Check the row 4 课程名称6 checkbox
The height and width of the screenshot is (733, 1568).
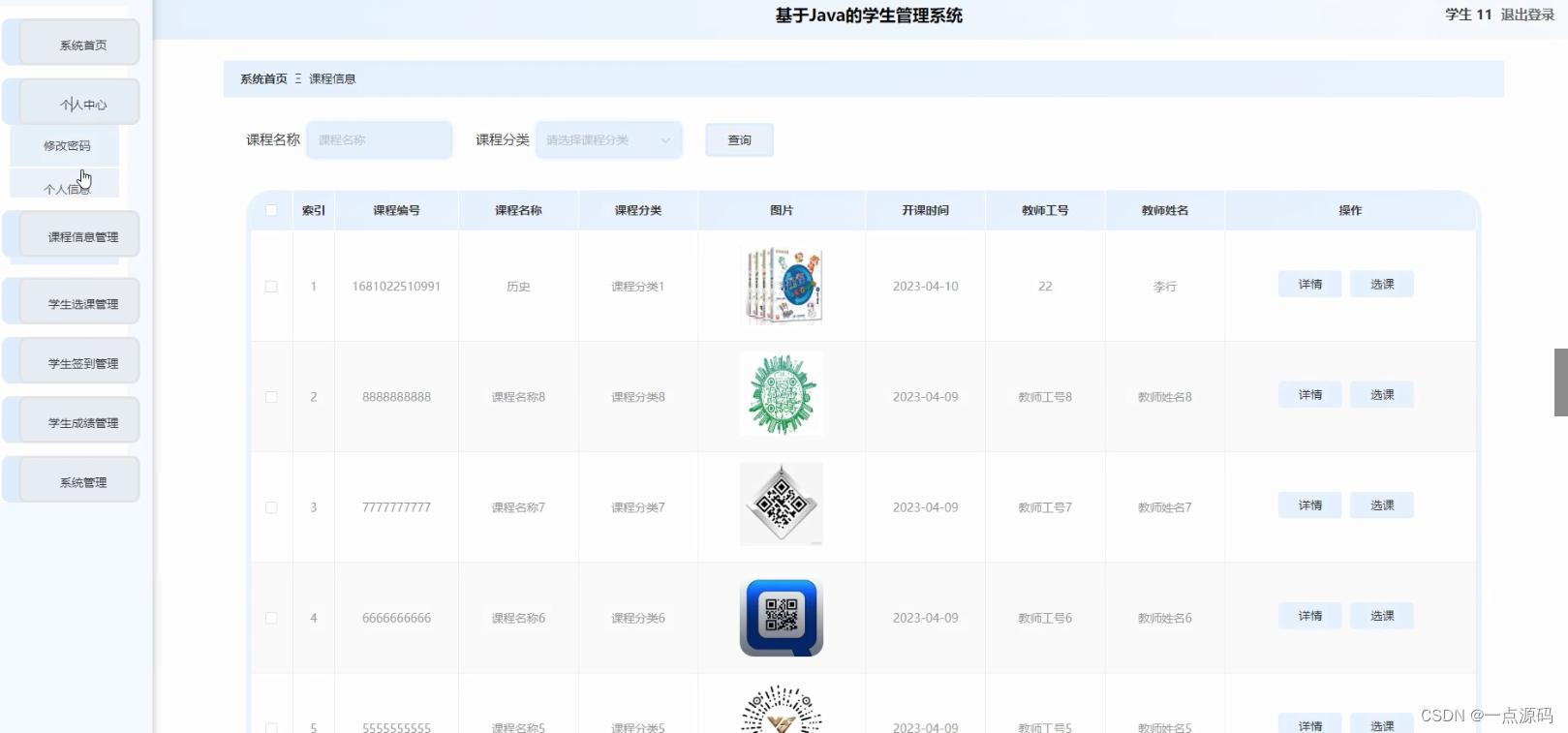[271, 618]
